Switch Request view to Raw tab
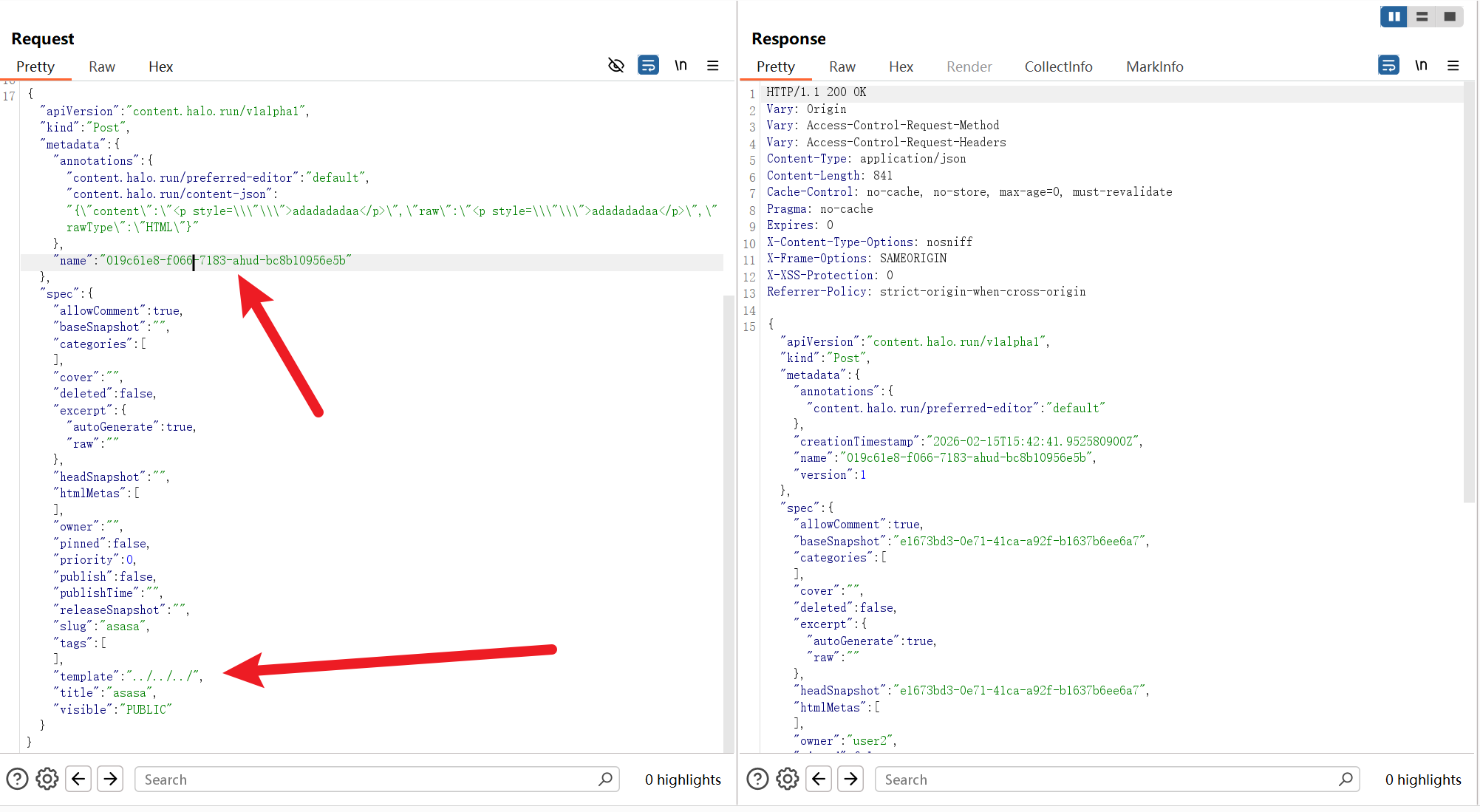The width and height of the screenshot is (1480, 812). point(102,66)
